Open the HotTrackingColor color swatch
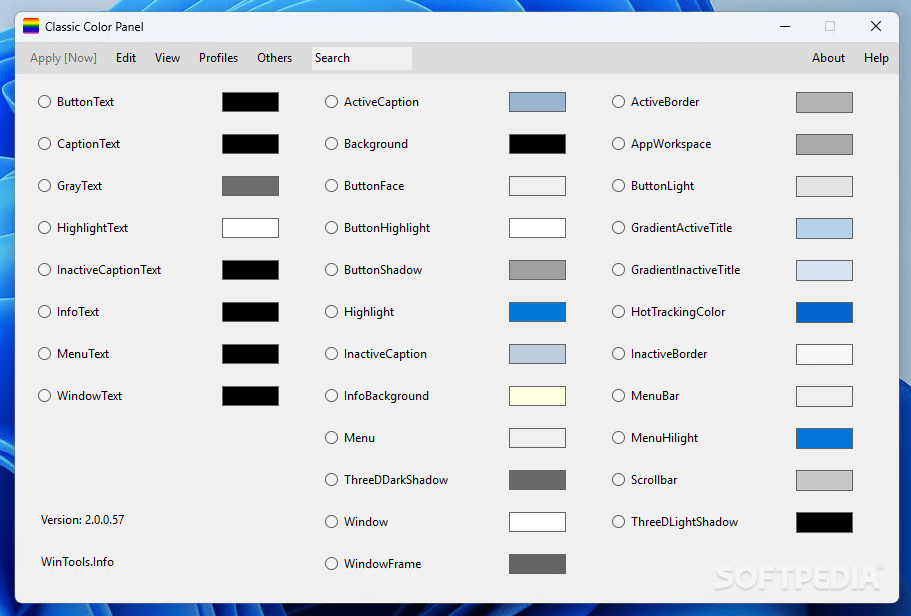 [x=824, y=312]
